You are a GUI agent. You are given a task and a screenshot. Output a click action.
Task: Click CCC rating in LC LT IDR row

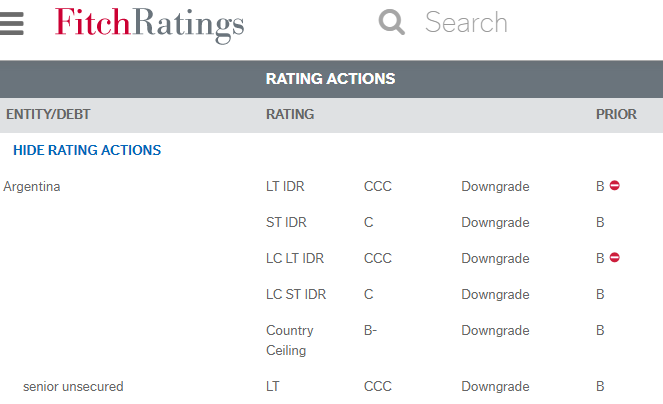(x=378, y=258)
